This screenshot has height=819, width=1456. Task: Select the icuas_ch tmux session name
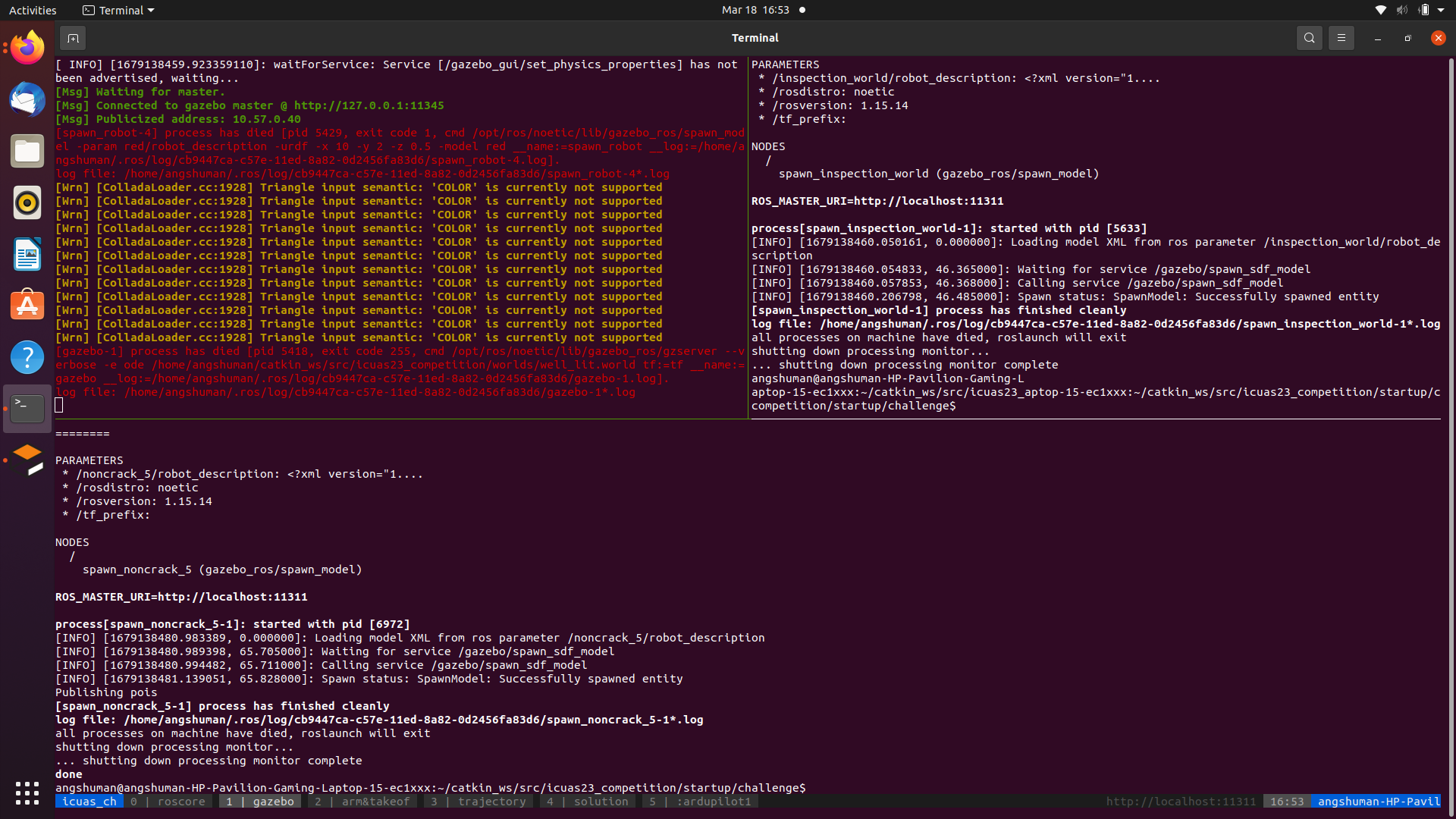[89, 801]
